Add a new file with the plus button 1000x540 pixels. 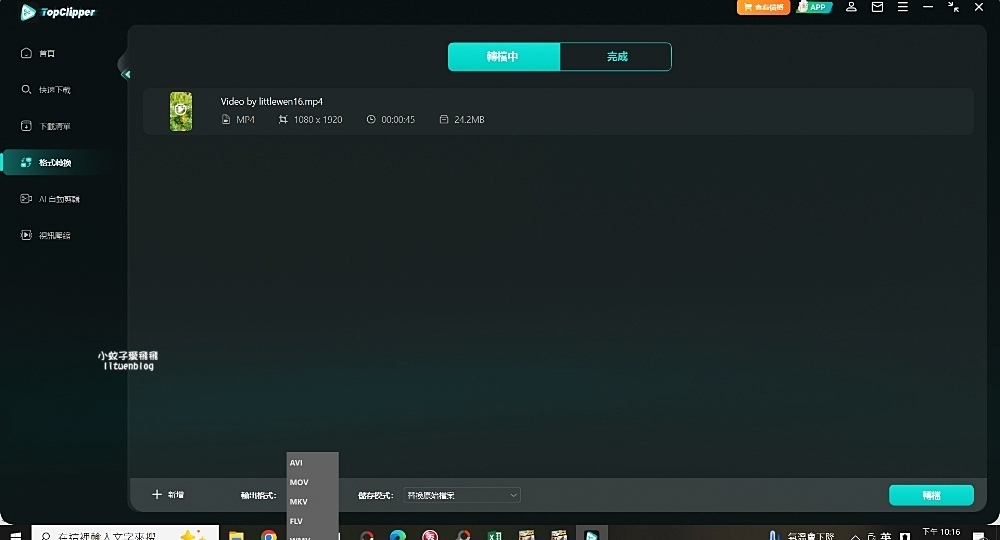click(x=168, y=495)
